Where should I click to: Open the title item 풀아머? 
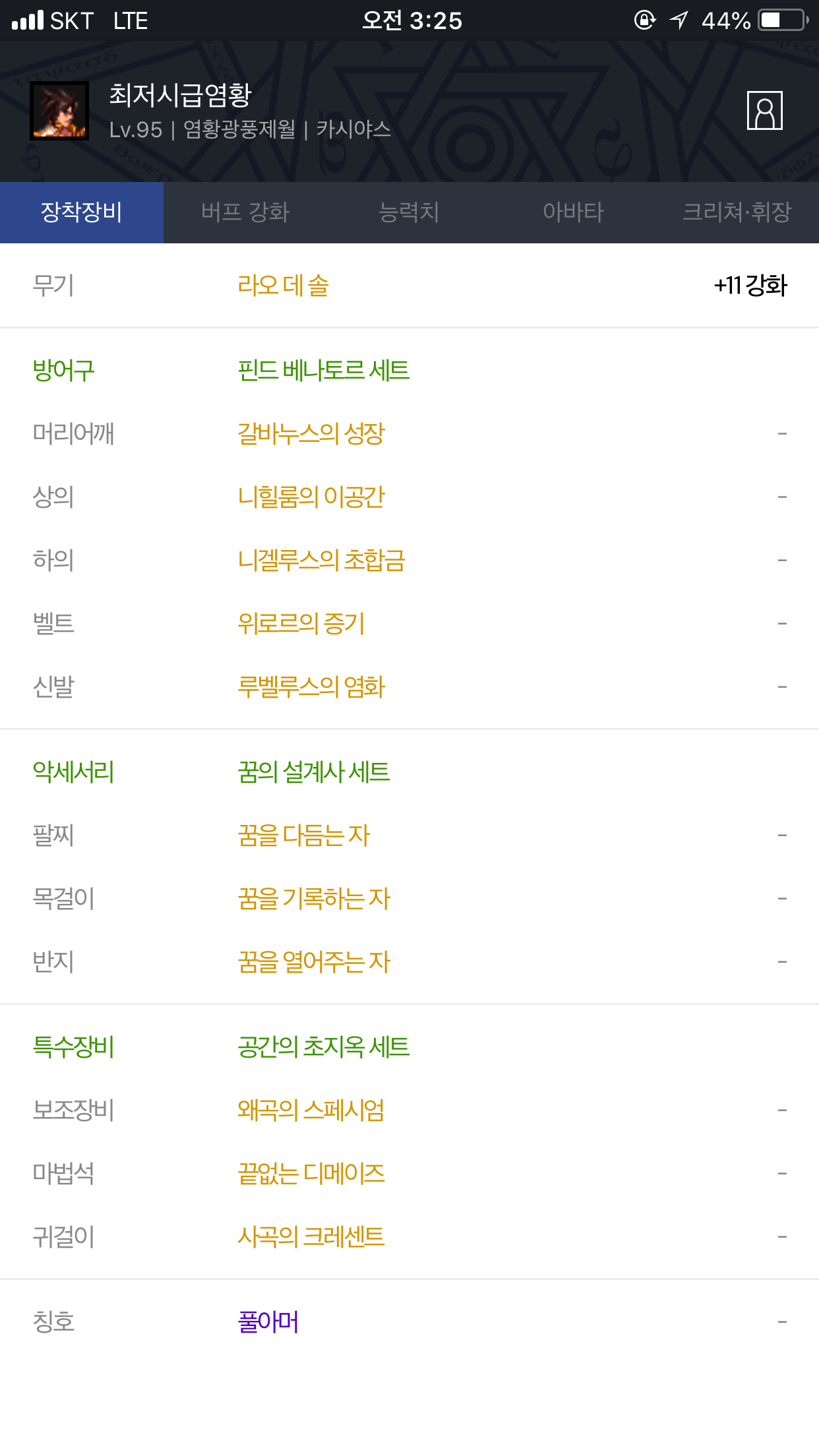(268, 1321)
